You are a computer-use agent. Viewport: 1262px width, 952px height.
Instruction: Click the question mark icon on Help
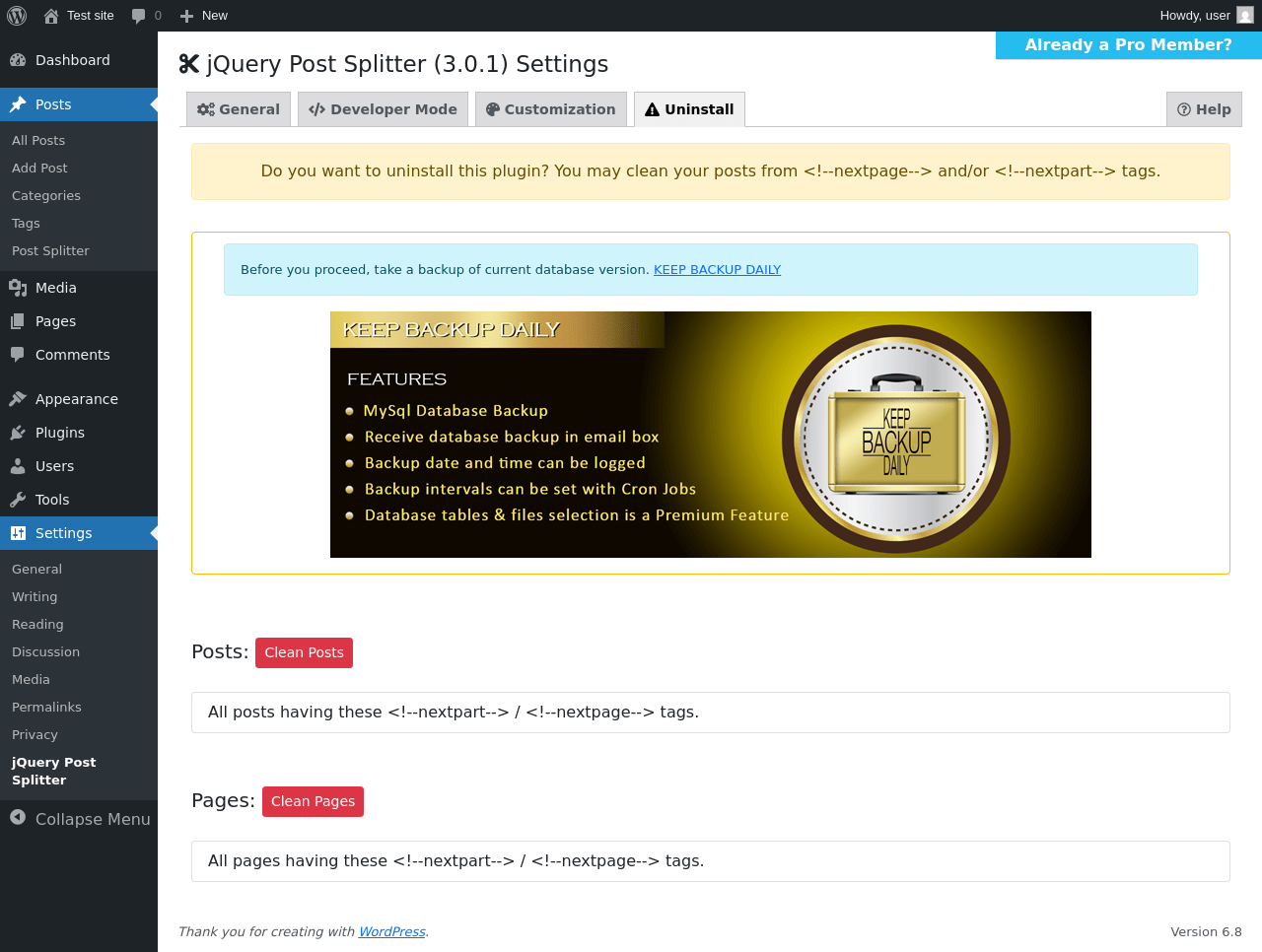(x=1184, y=109)
